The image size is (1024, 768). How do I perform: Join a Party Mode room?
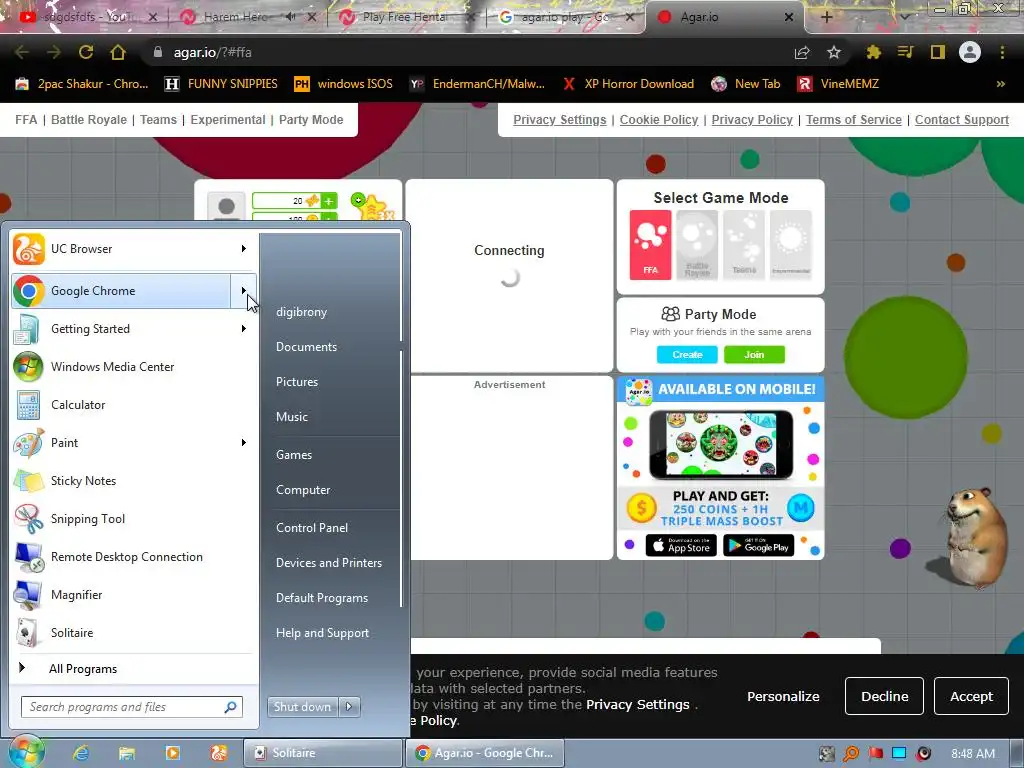[754, 355]
